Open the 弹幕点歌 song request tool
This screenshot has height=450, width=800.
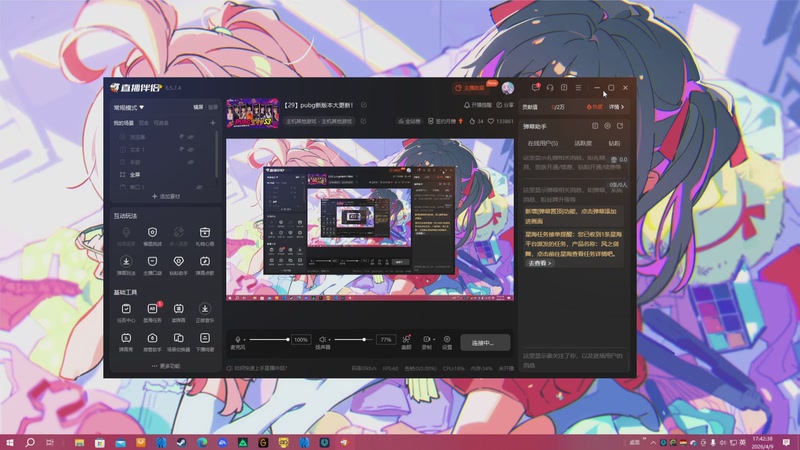[205, 265]
